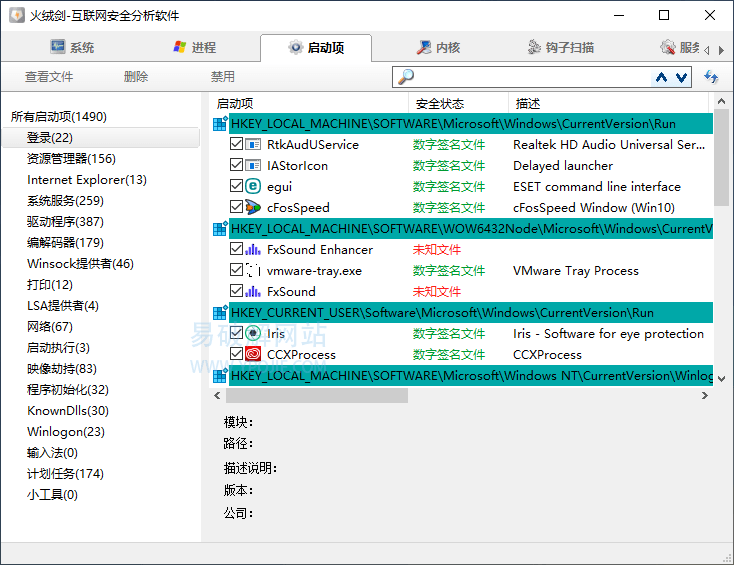Click the cFosSpeed entry icon
The width and height of the screenshot is (734, 565).
253,208
